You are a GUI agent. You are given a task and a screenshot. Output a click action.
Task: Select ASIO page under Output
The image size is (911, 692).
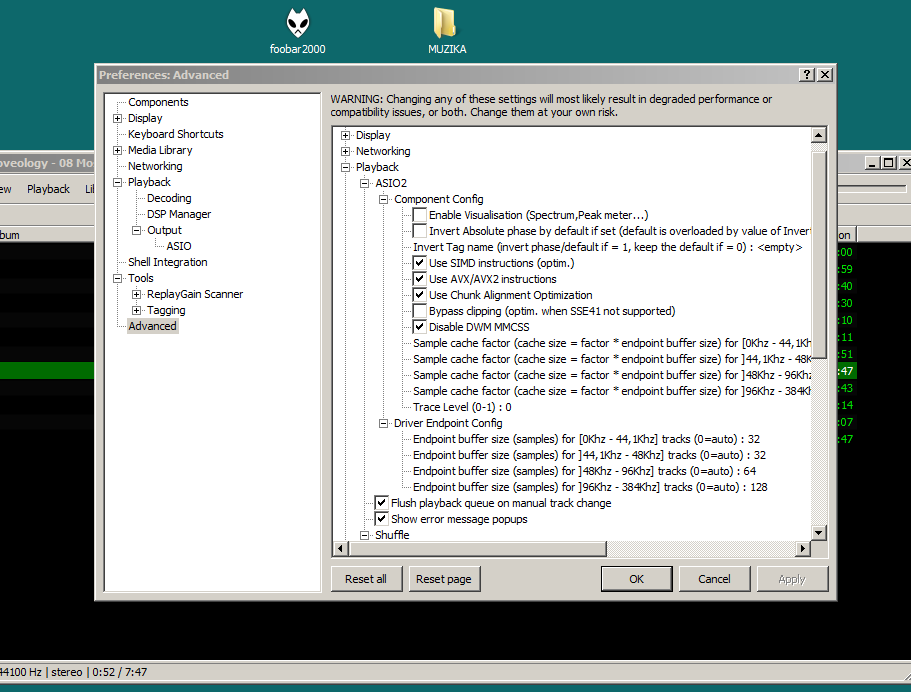click(x=178, y=246)
